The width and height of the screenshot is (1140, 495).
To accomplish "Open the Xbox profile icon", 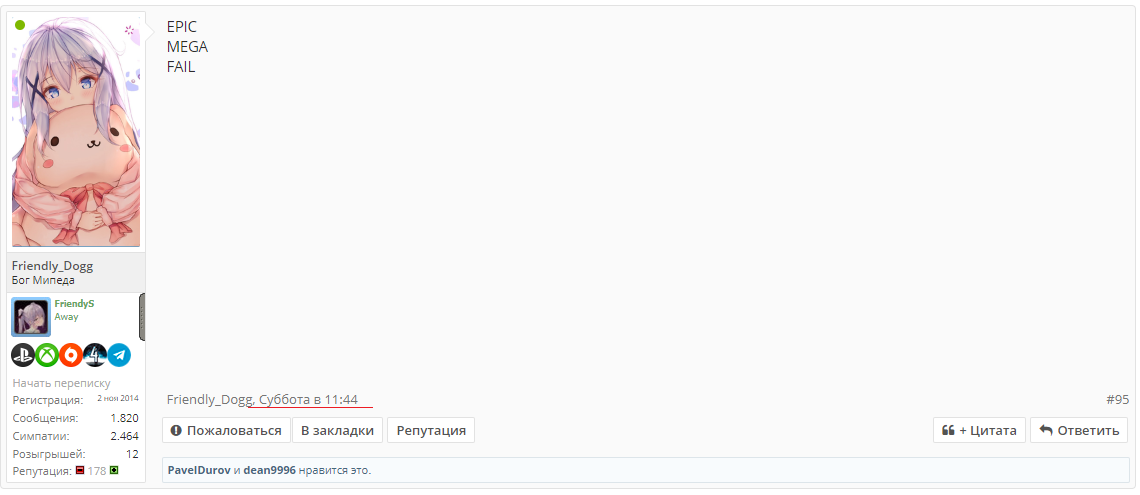I will pos(47,355).
